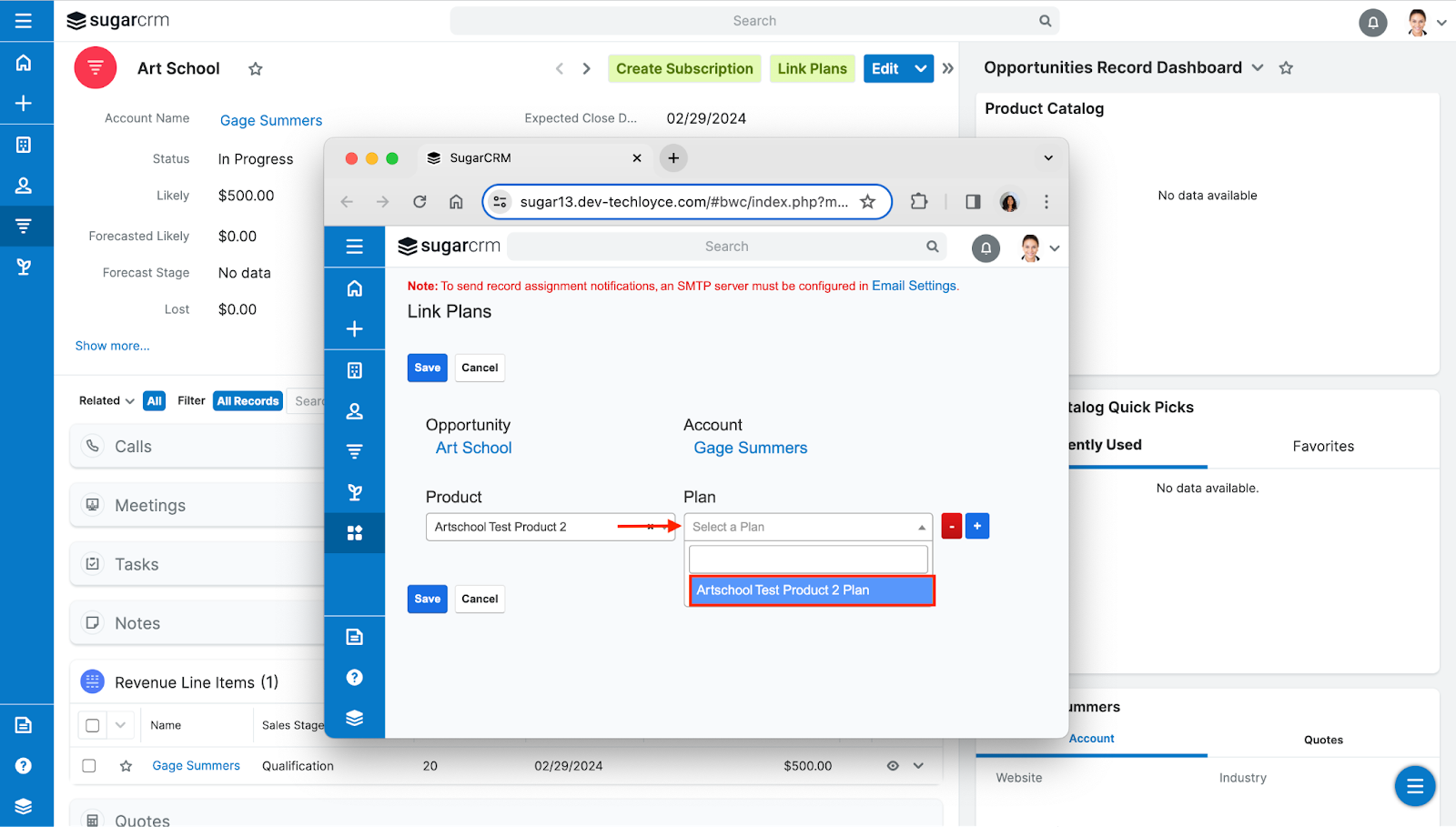The height and width of the screenshot is (827, 1456).
Task: Check the select-all checkbox in Revenue Line Items
Action: [91, 724]
